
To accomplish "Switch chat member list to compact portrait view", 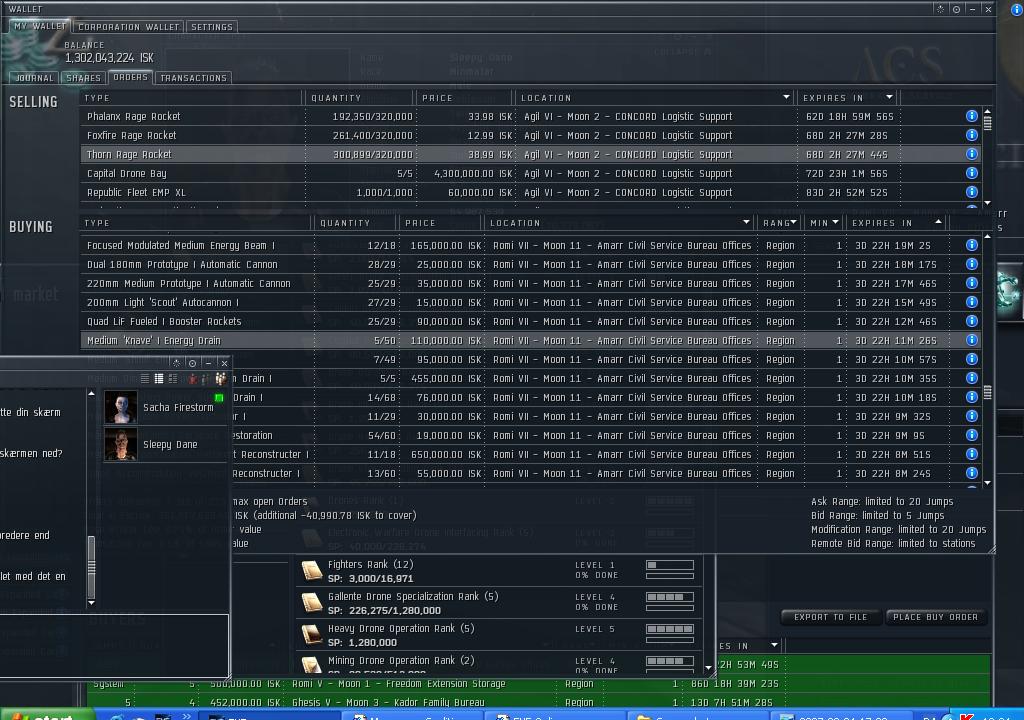I will pos(173,378).
